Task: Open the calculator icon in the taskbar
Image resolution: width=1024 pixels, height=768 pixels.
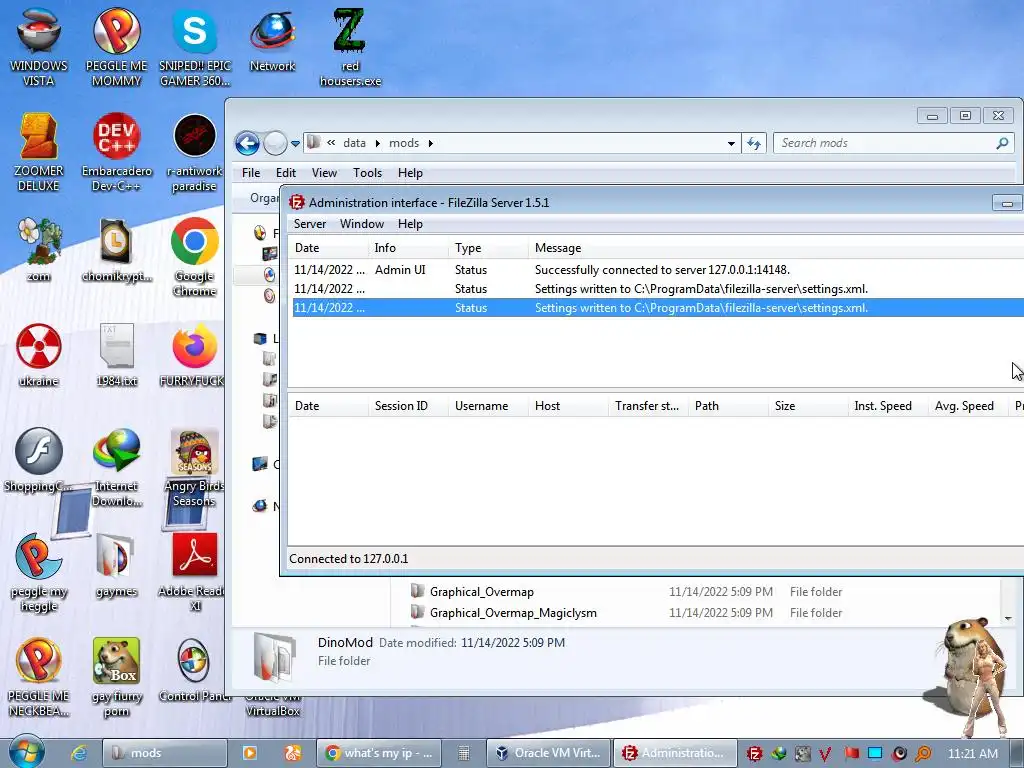Action: click(464, 753)
